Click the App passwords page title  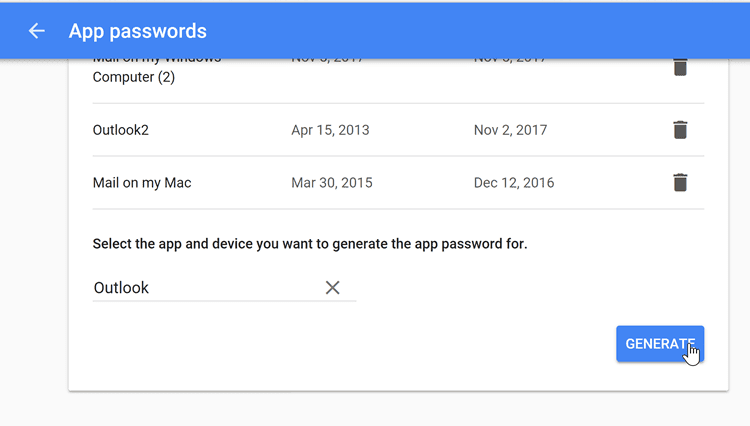coord(138,32)
